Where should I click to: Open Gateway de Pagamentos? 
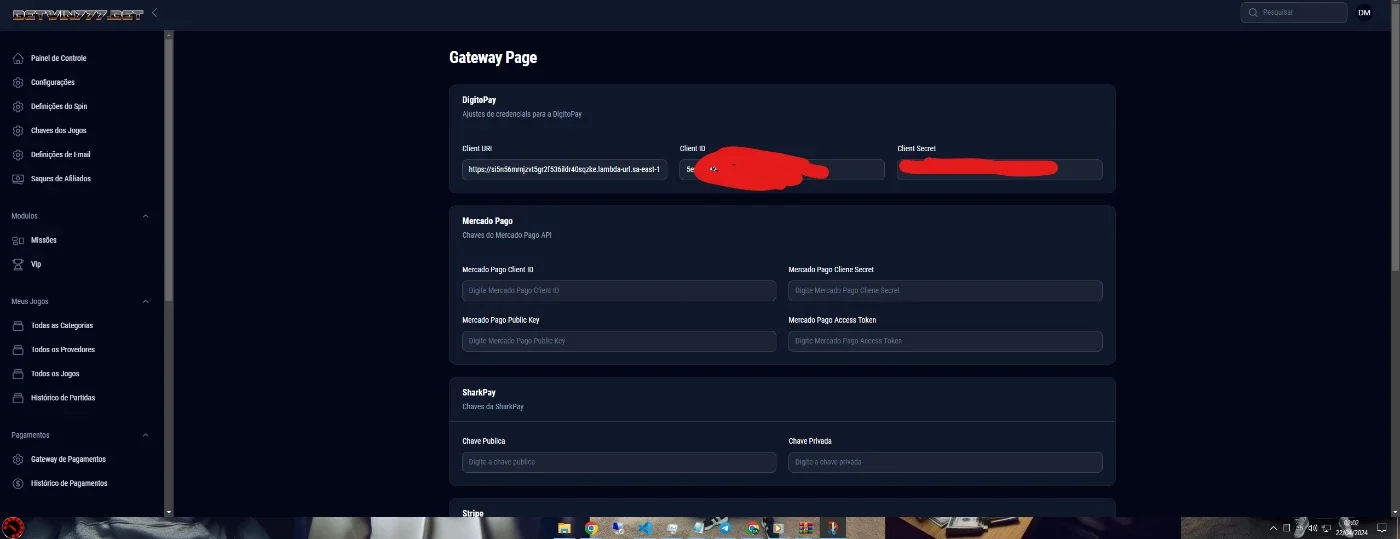click(x=68, y=459)
